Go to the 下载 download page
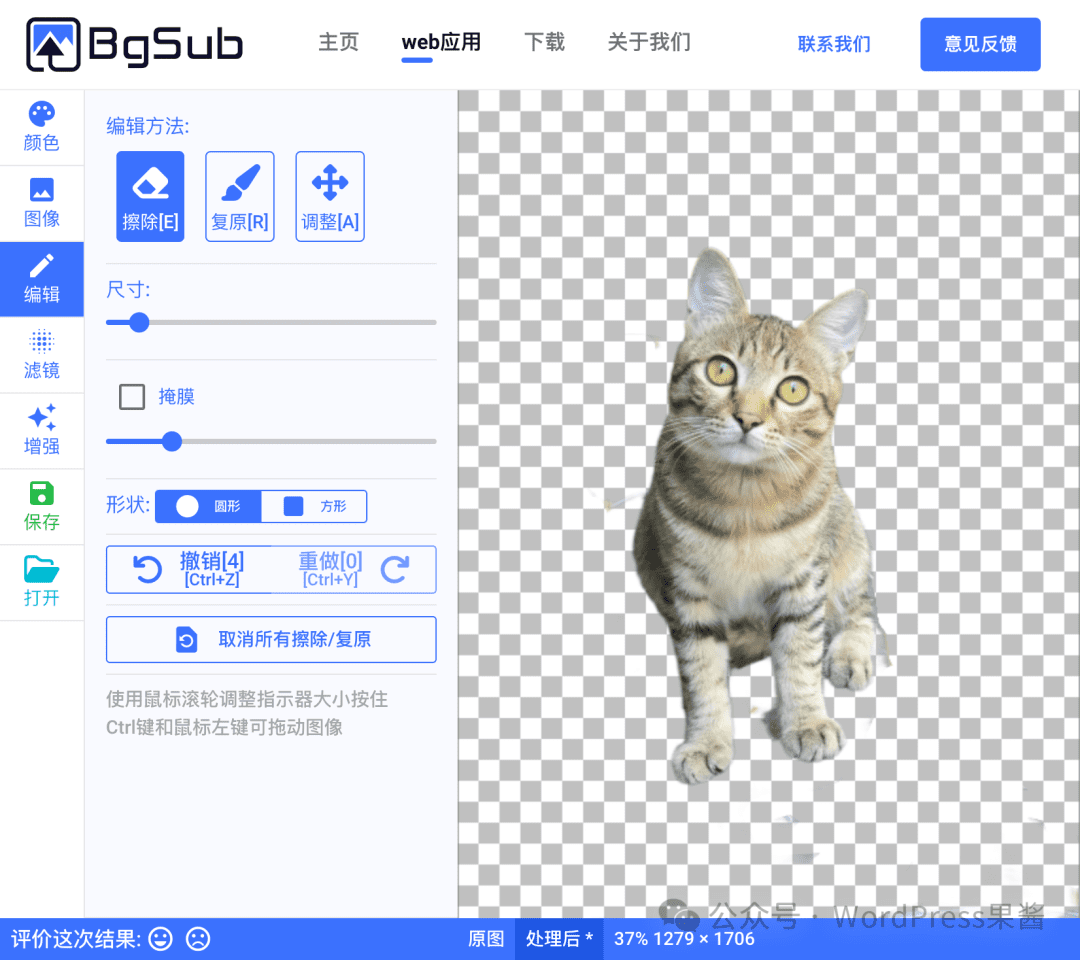Viewport: 1080px width, 960px height. tap(544, 43)
